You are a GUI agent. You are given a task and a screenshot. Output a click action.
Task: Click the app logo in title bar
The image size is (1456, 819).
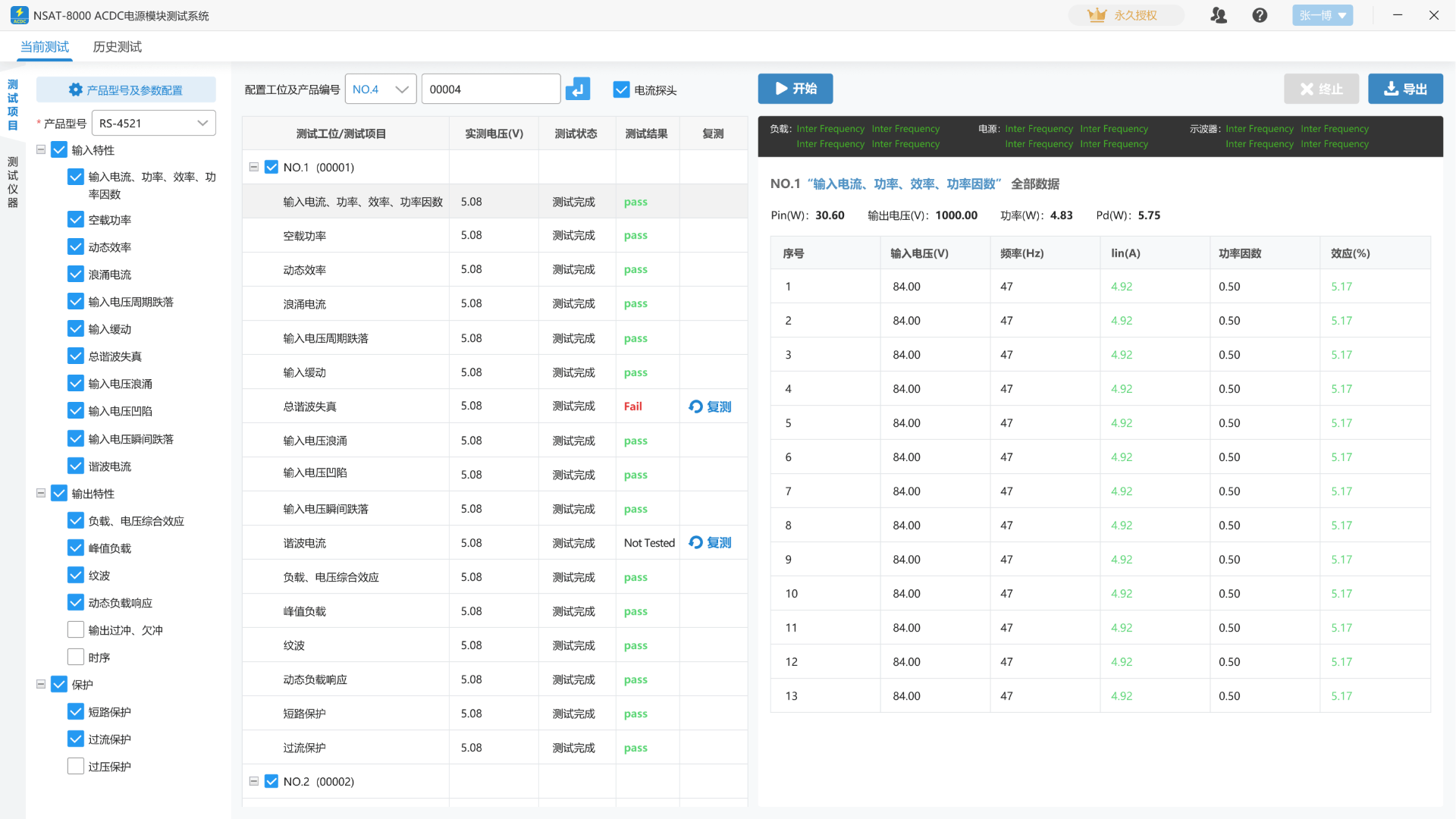pos(19,15)
